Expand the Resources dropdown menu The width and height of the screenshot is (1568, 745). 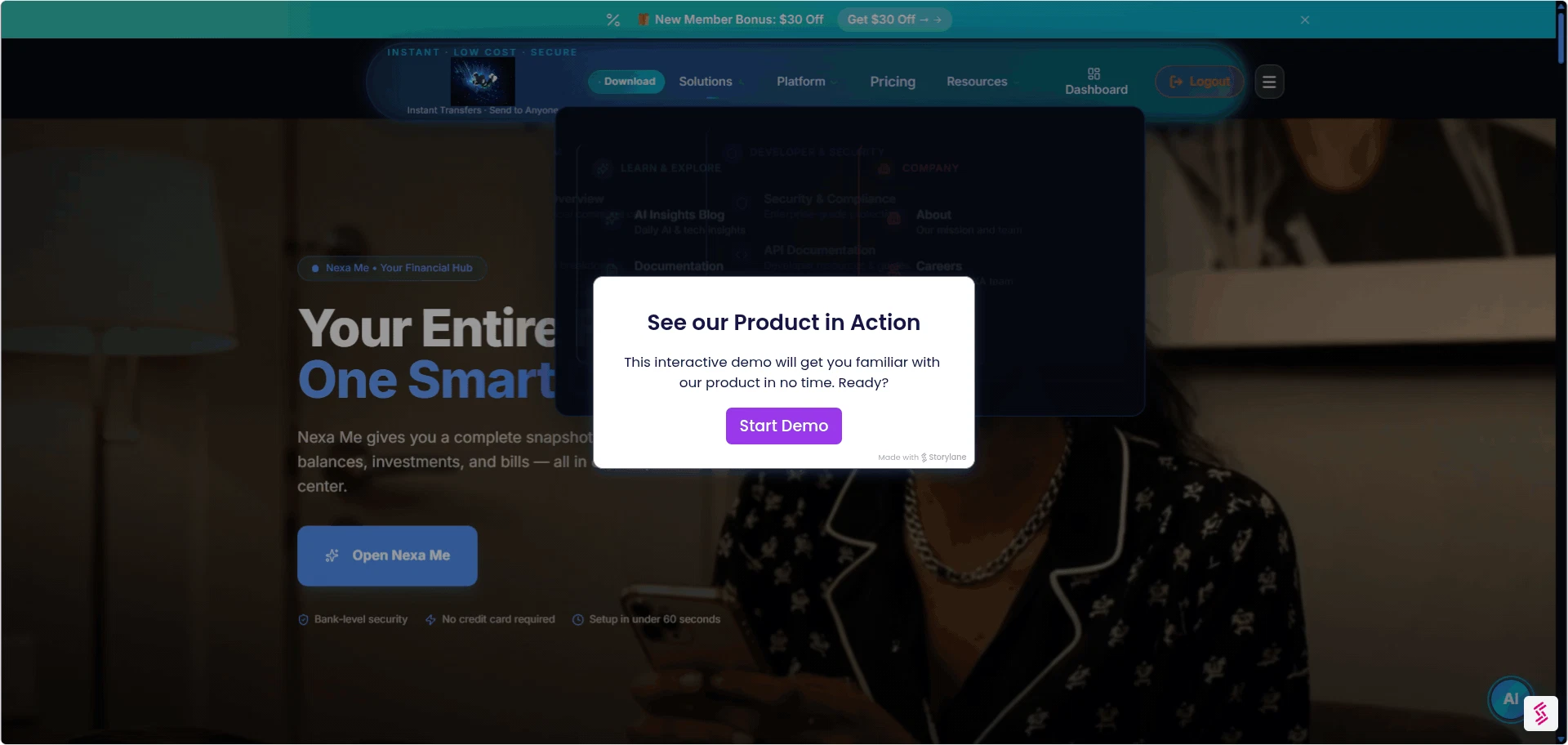point(982,82)
